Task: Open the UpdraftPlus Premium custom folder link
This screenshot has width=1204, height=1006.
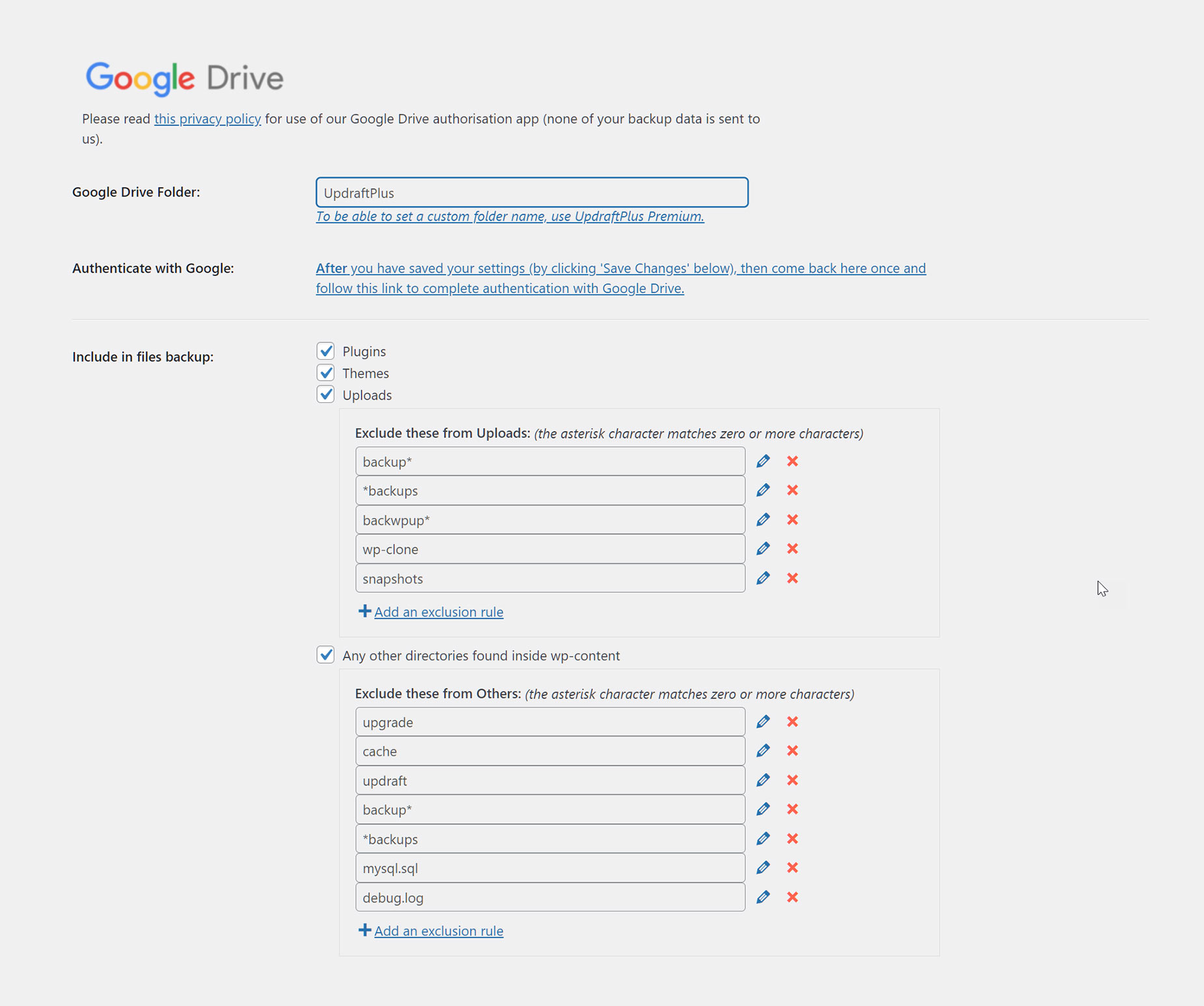Action: 510,216
